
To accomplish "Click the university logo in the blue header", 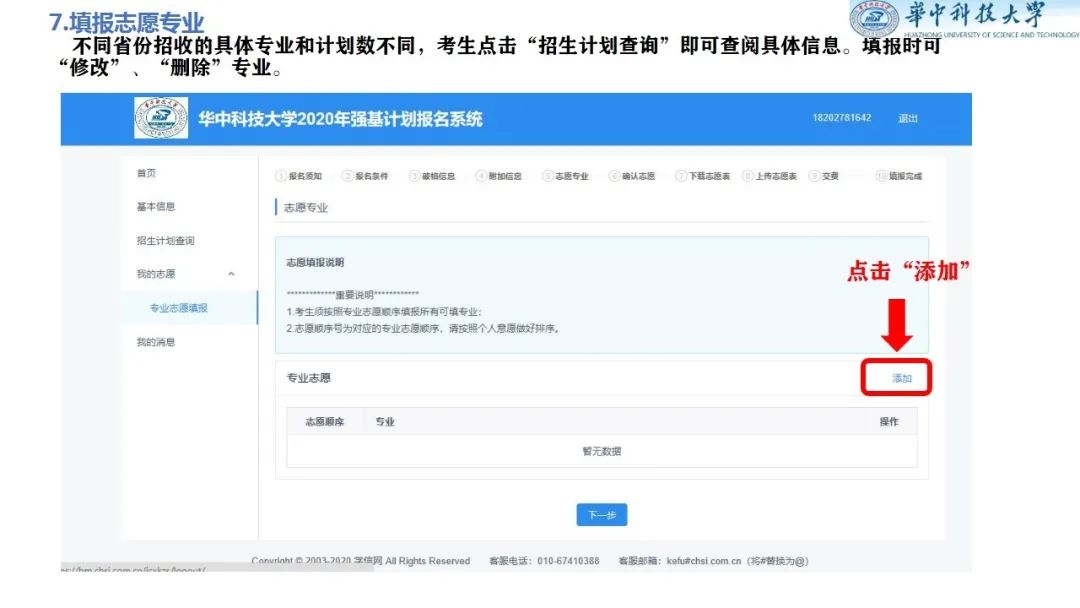I will coord(161,118).
